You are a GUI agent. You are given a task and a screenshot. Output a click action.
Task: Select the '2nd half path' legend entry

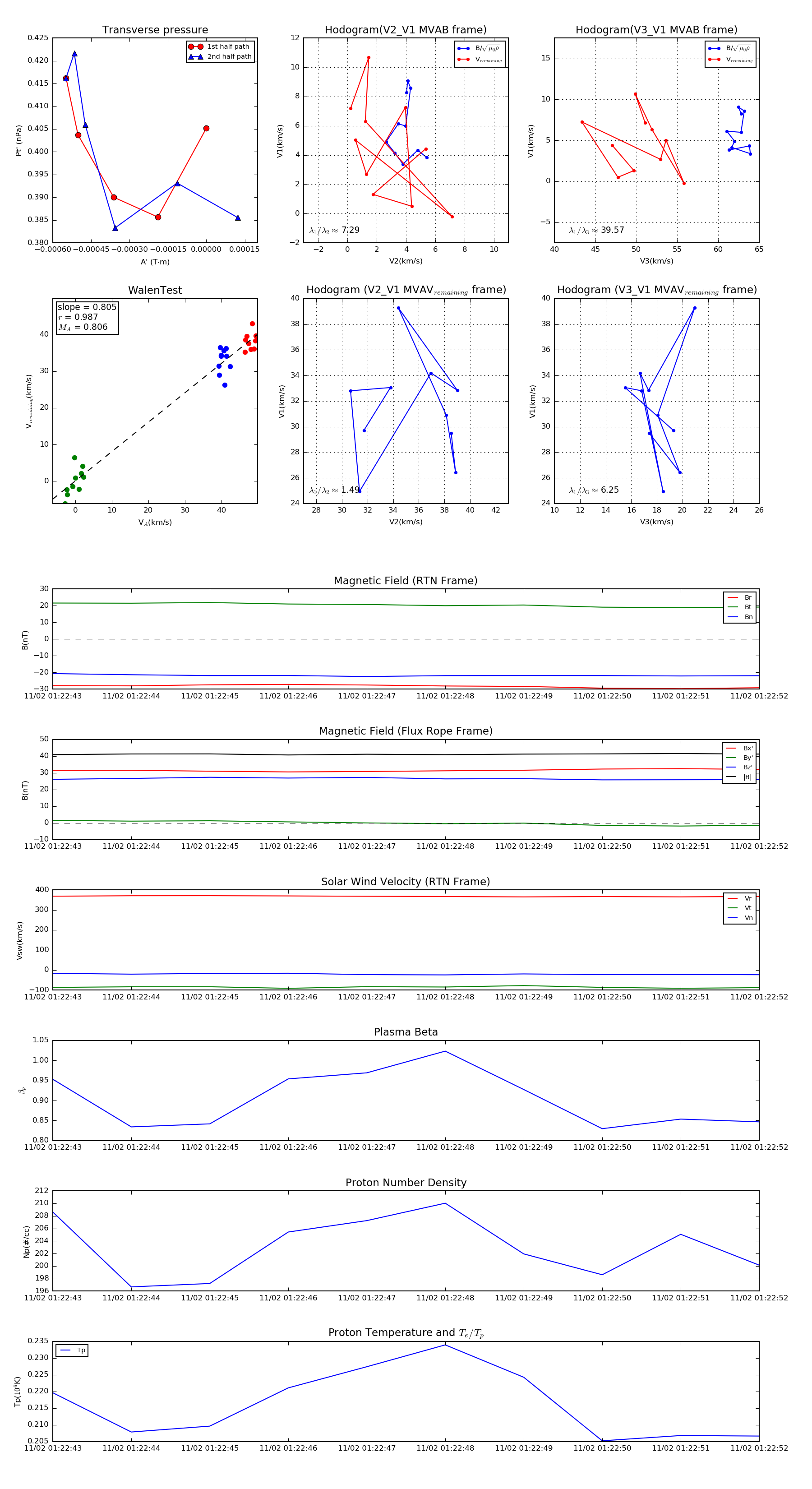pos(220,57)
